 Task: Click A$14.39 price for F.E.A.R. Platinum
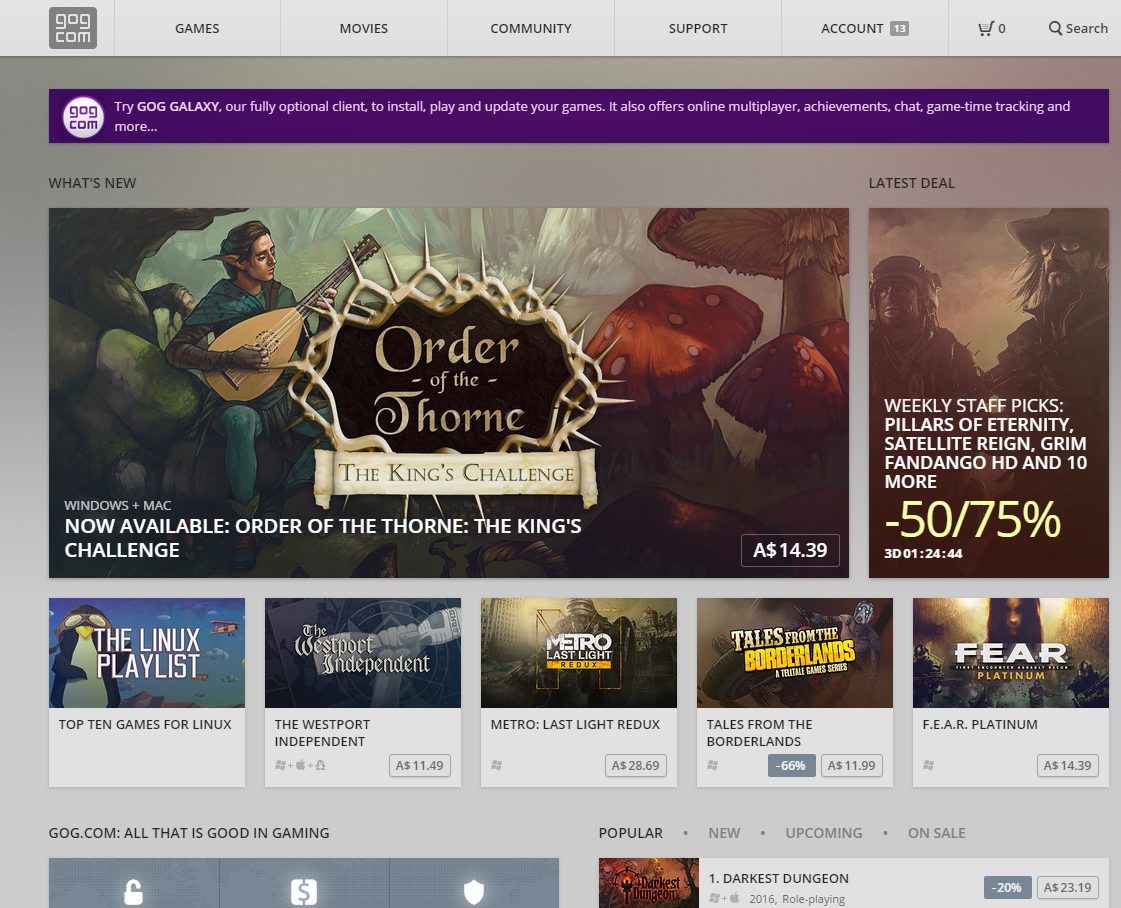pos(1067,766)
